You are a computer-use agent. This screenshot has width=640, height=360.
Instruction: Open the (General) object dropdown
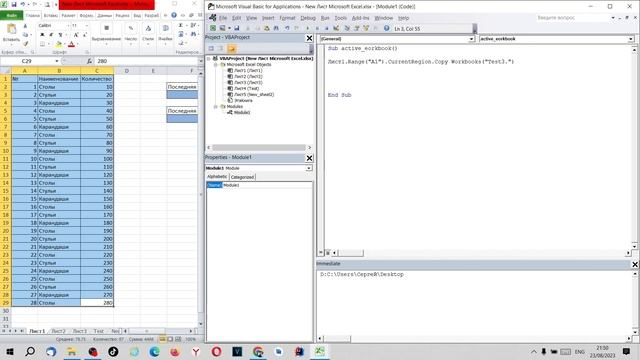click(x=471, y=39)
